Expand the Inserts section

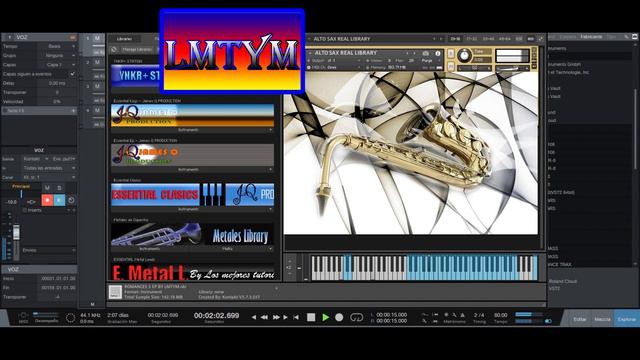[x=49, y=210]
